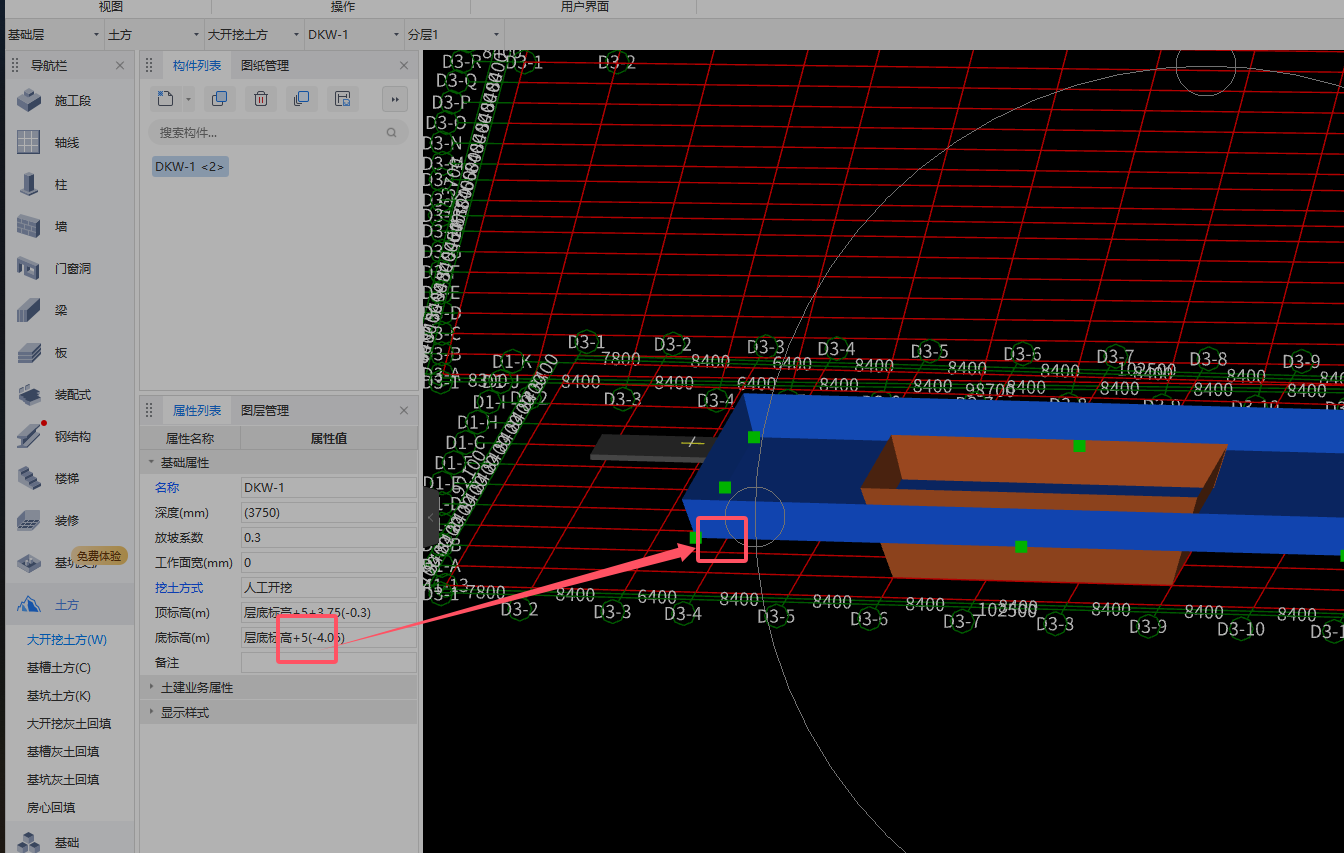Viewport: 1344px width, 853px height.
Task: Click the 免费体验 badge
Action: point(100,555)
